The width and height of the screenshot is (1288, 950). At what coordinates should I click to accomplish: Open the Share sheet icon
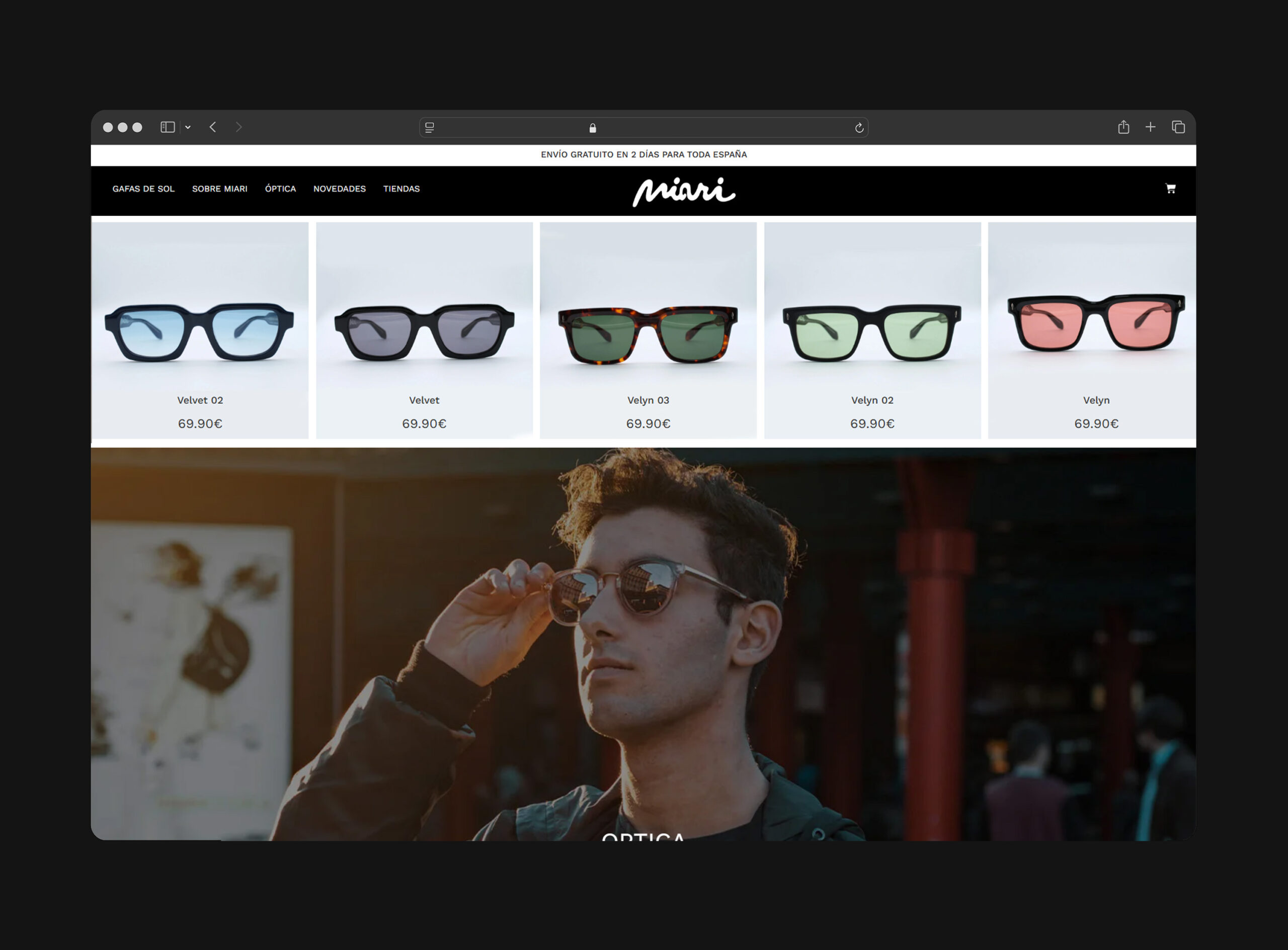1123,127
